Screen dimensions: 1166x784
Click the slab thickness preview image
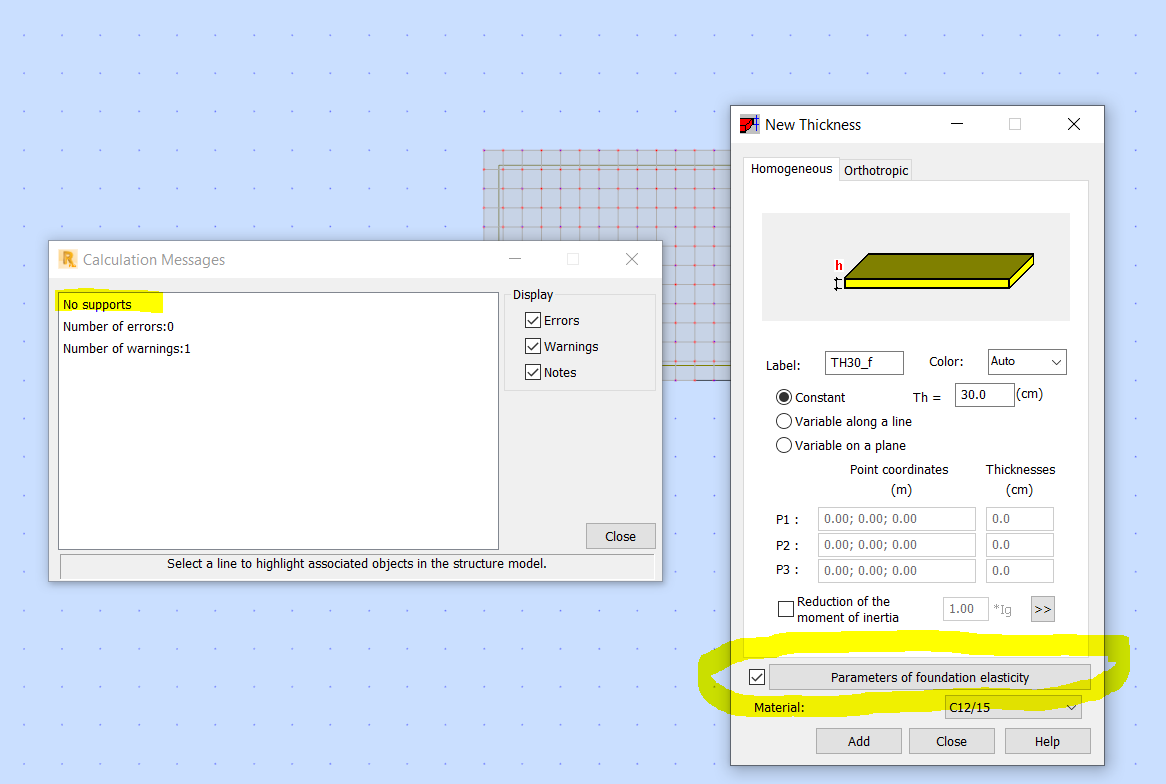916,266
